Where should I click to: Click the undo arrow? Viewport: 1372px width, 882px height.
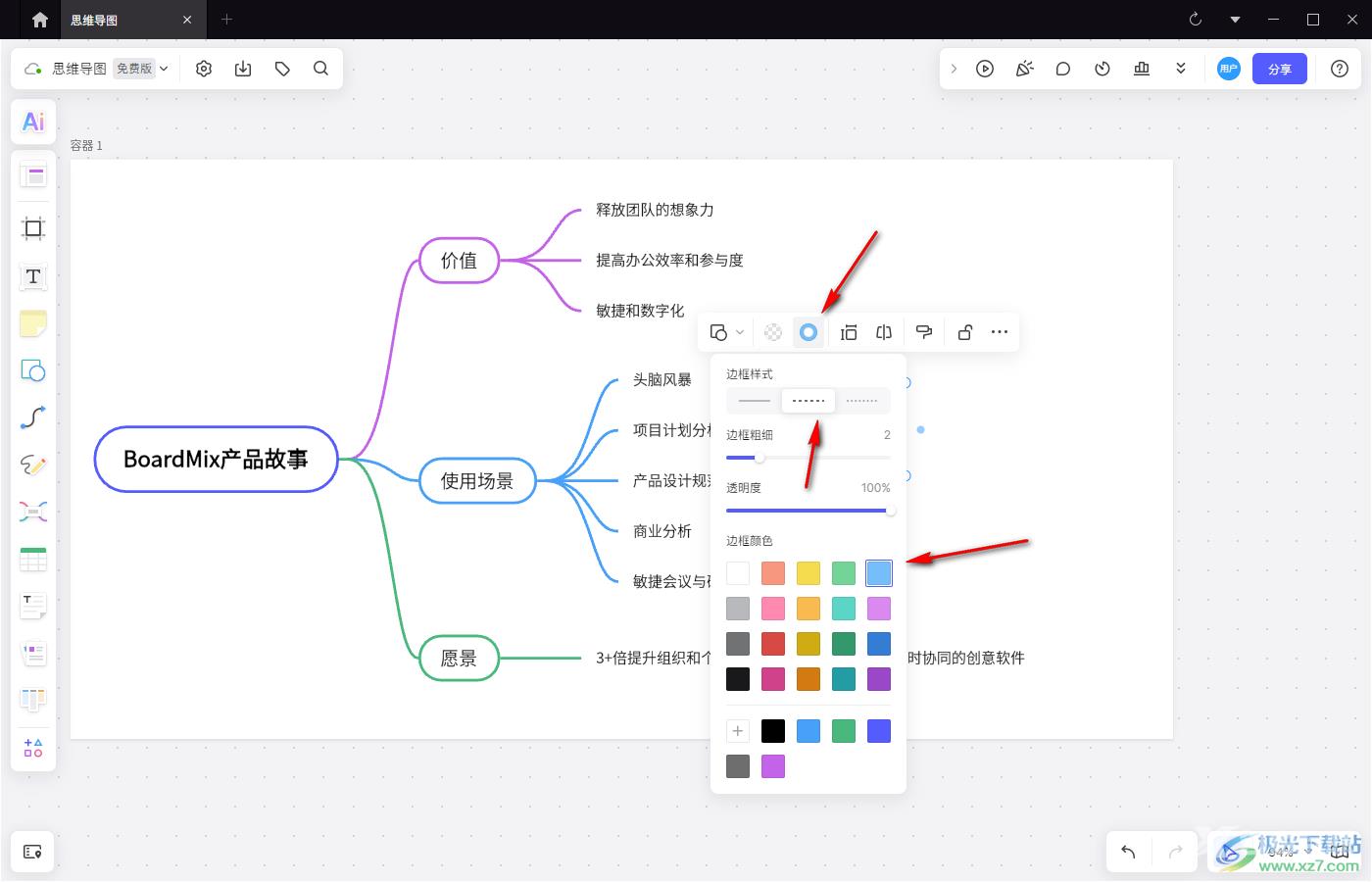coord(1128,852)
